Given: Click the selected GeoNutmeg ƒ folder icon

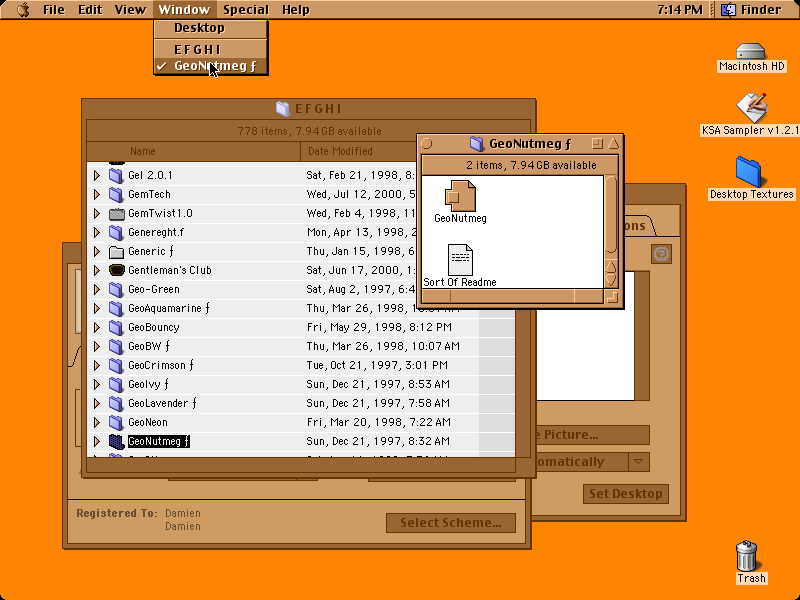Looking at the screenshot, I should [x=116, y=442].
